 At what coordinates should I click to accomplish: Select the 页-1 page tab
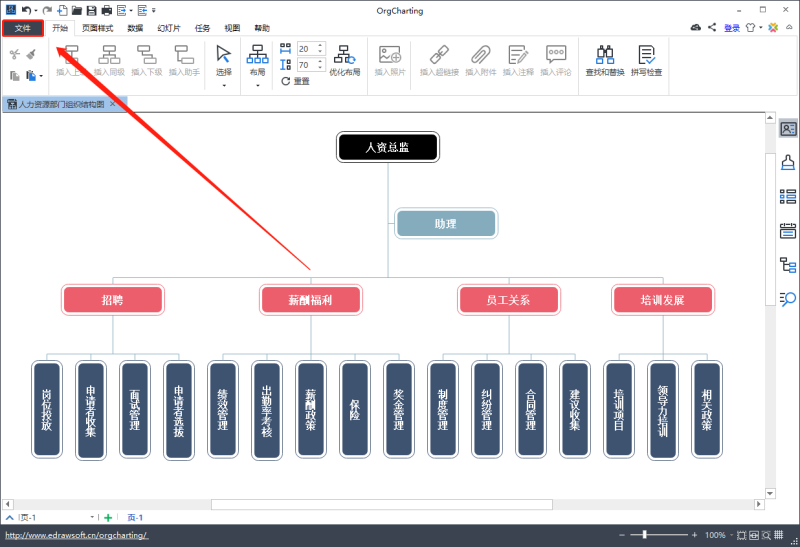135,518
